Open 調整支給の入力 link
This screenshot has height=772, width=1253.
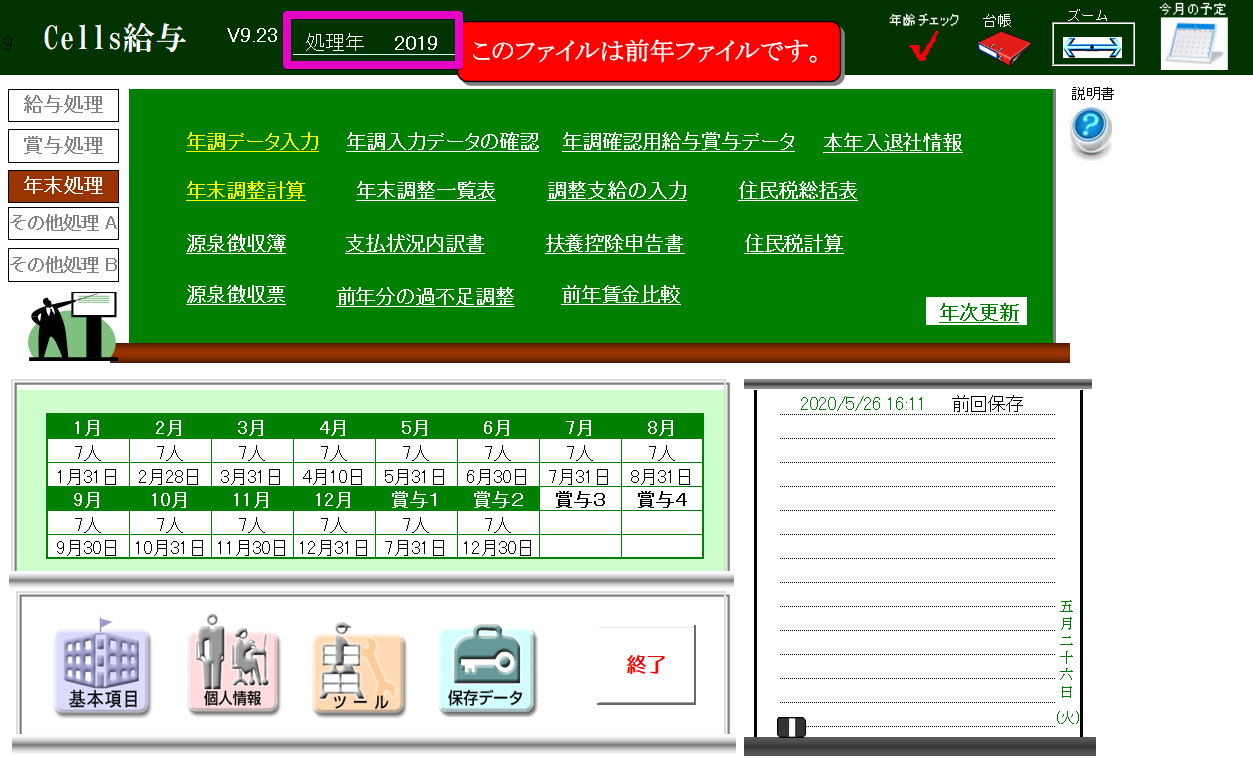point(618,191)
